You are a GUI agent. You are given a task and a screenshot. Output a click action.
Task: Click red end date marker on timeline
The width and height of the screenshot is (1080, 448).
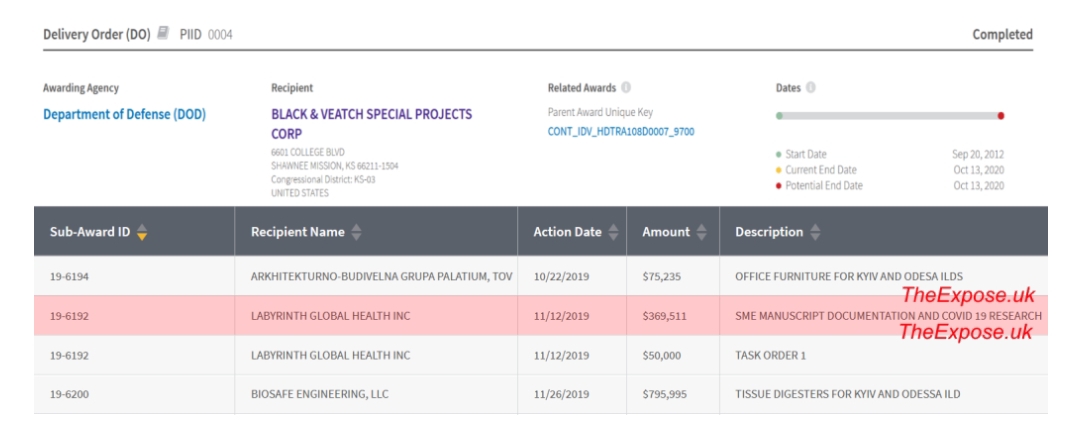pos(1001,116)
